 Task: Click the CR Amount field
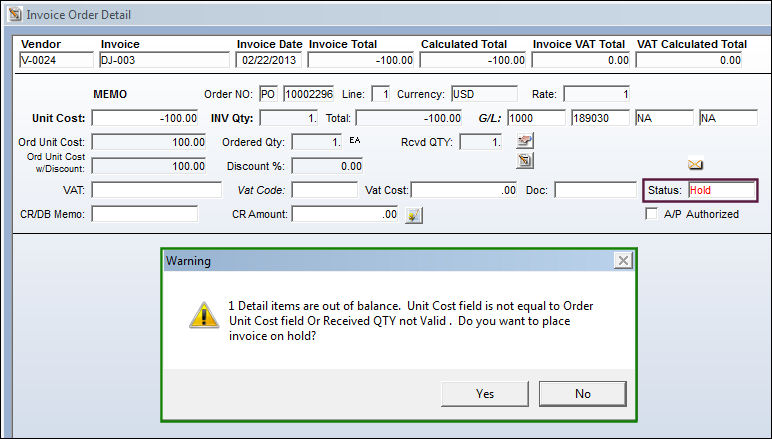point(345,214)
